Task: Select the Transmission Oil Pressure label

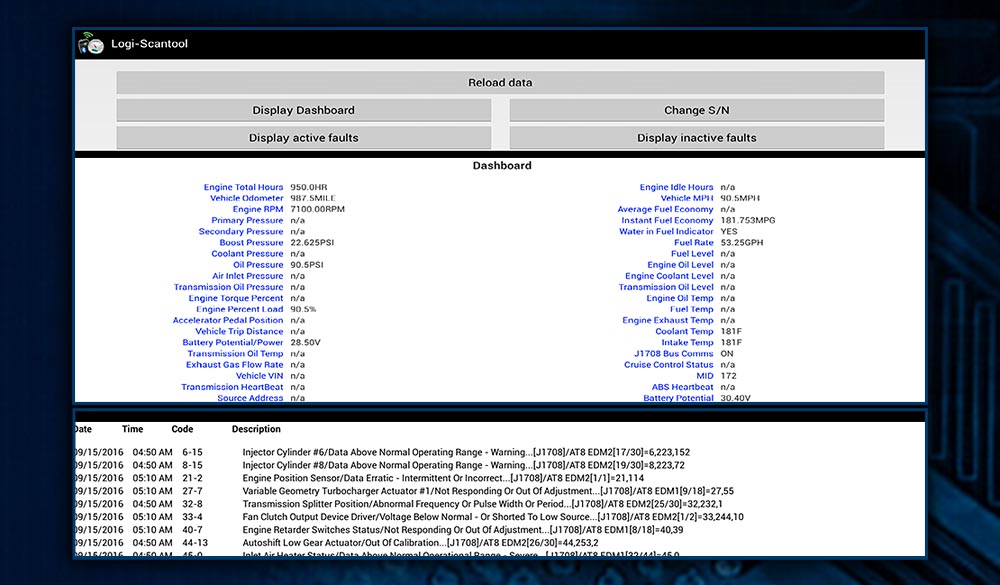Action: pyautogui.click(x=228, y=287)
